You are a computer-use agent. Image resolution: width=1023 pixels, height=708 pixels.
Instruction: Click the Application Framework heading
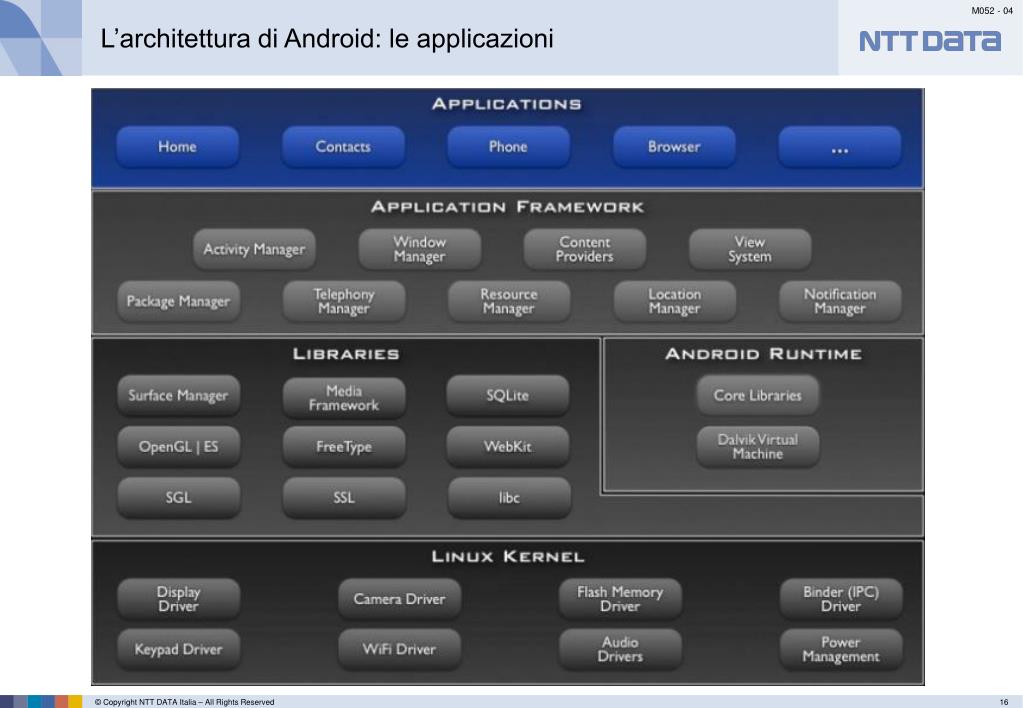point(508,208)
